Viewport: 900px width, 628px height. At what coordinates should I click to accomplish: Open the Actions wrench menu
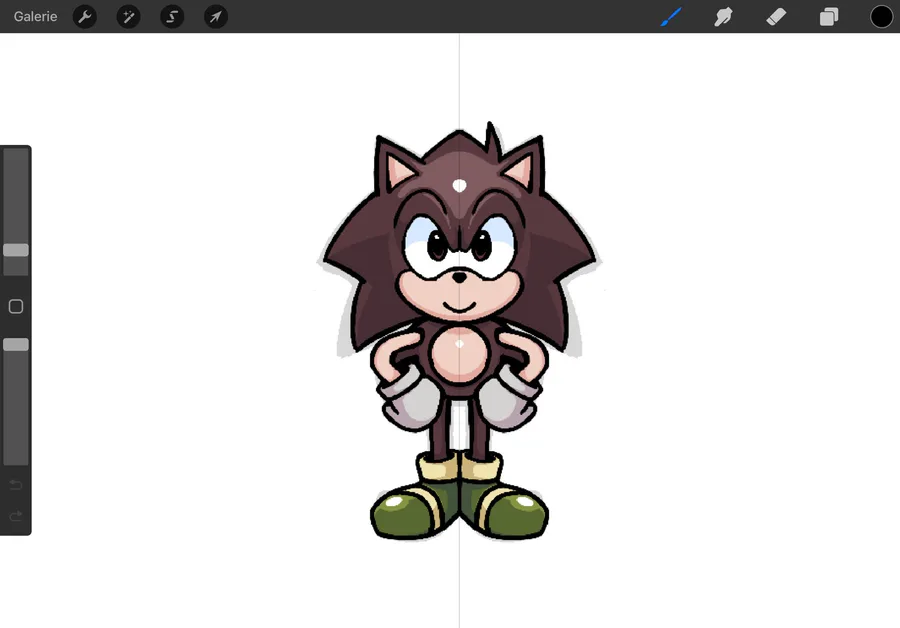click(85, 17)
